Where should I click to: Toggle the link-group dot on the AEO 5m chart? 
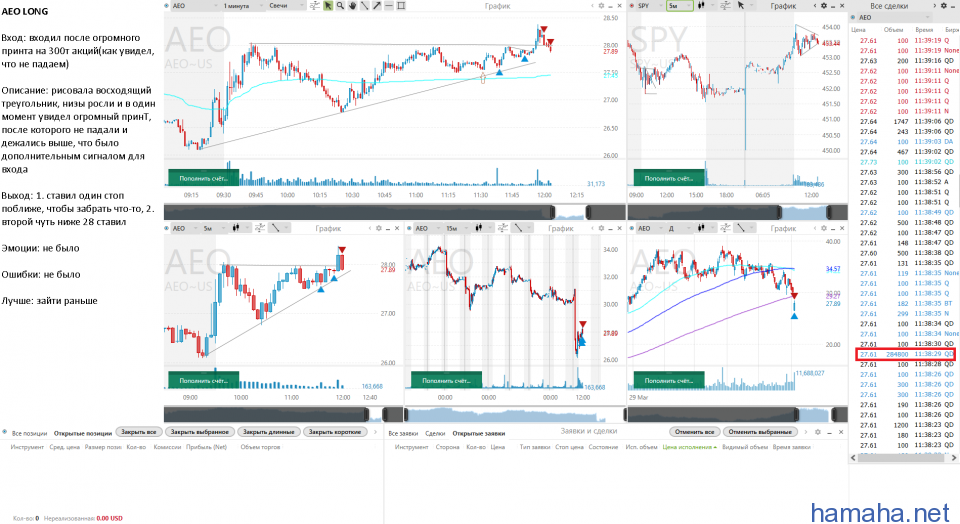pyautogui.click(x=167, y=228)
